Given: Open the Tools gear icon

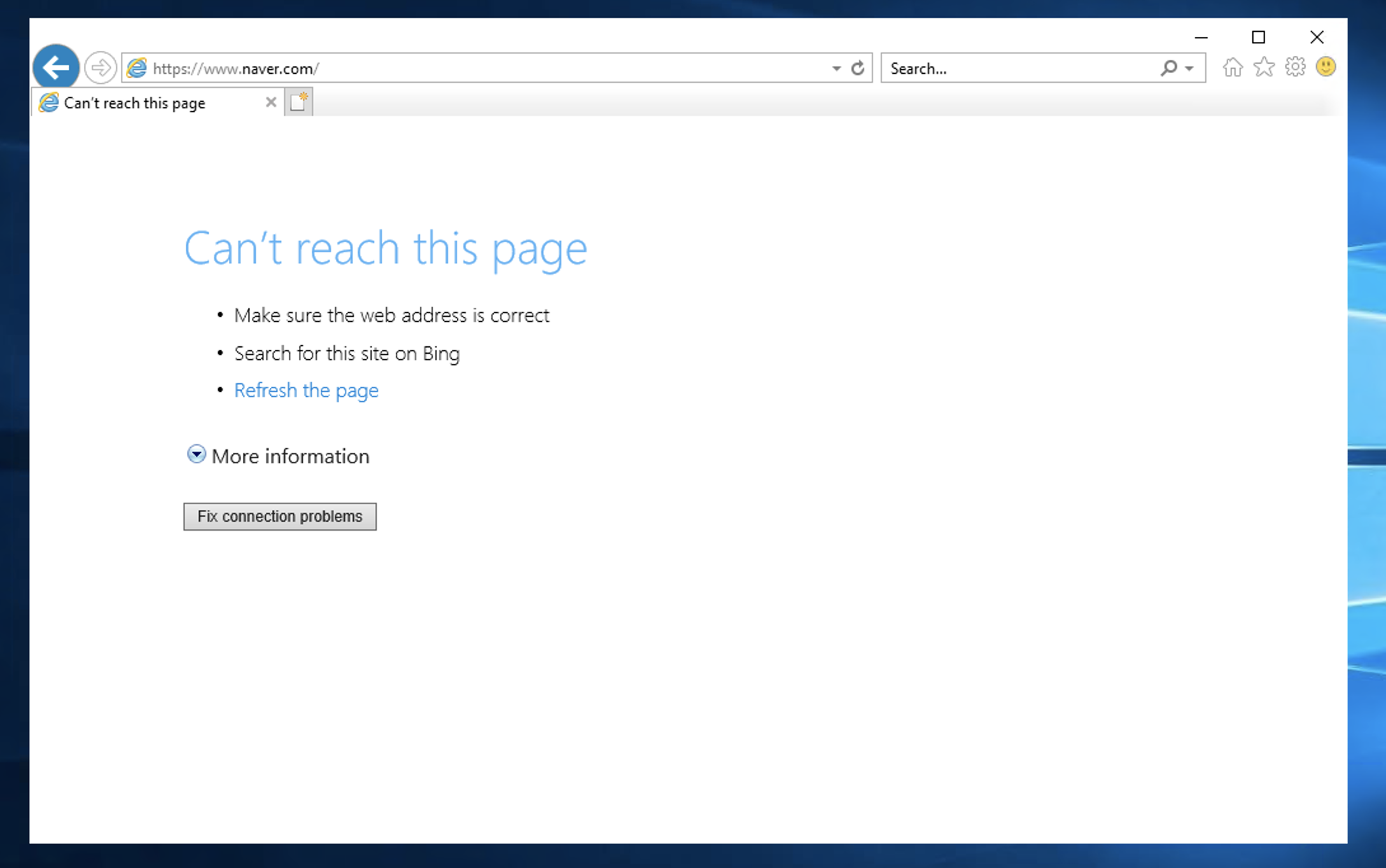Looking at the screenshot, I should (x=1295, y=67).
